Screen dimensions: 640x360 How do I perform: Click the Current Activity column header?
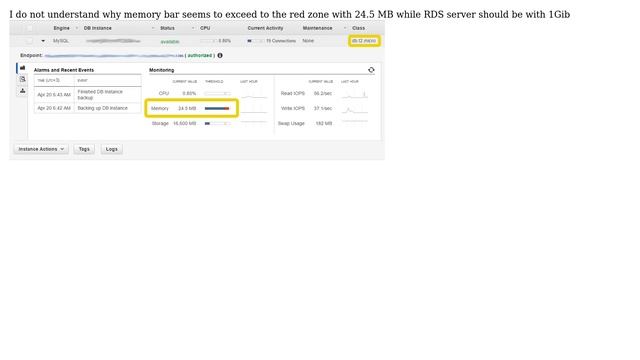(x=265, y=28)
